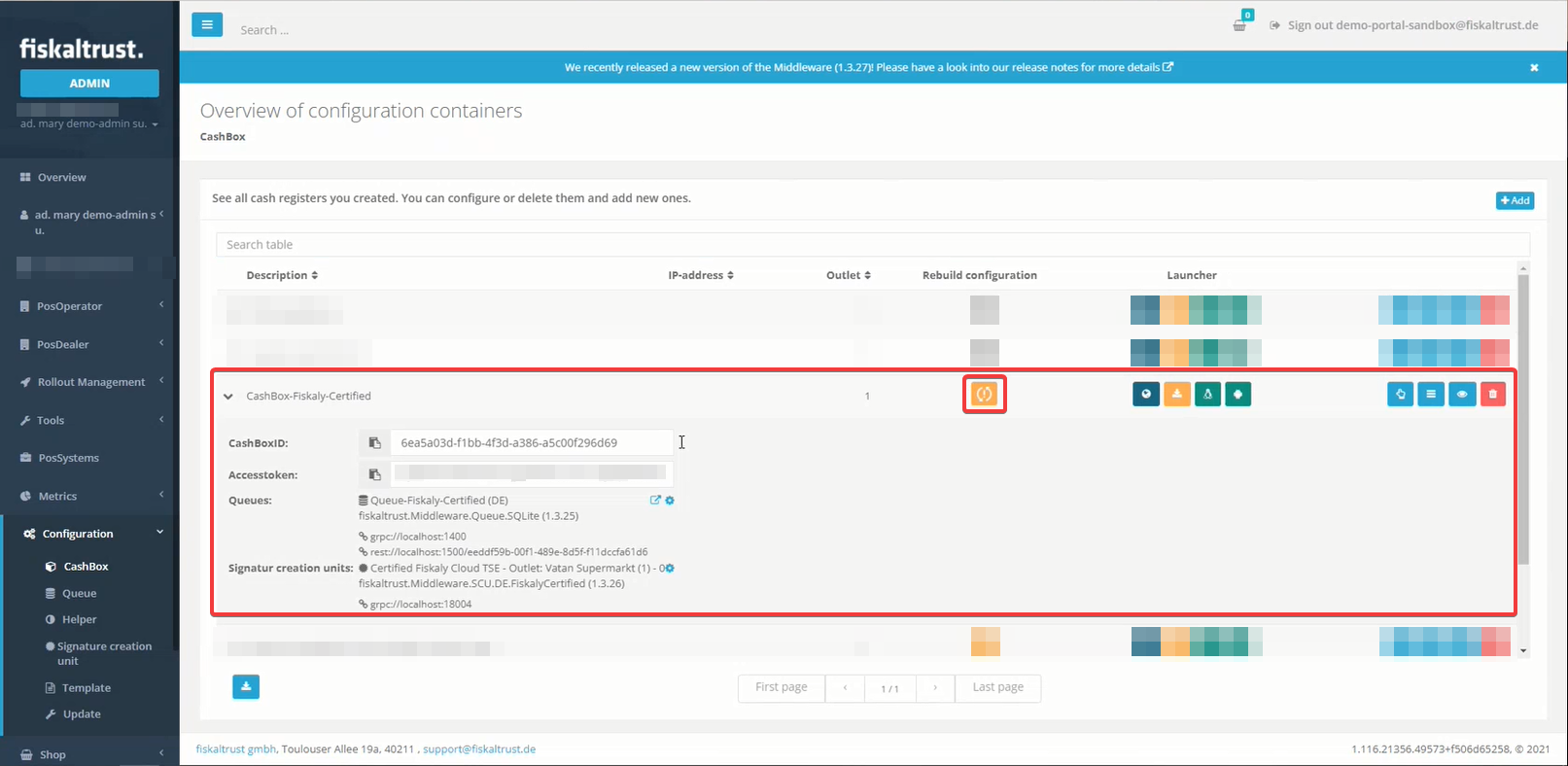The width and height of the screenshot is (1568, 766).
Task: Sort table by Description column
Action: tap(282, 276)
